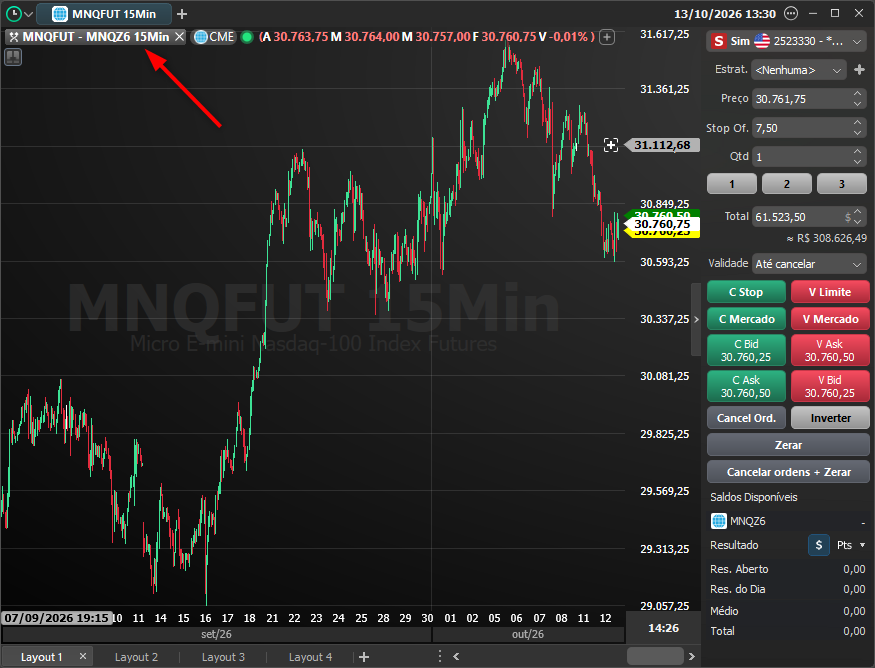Click the V Limite sell button
Image resolution: width=875 pixels, height=668 pixels.
click(830, 292)
